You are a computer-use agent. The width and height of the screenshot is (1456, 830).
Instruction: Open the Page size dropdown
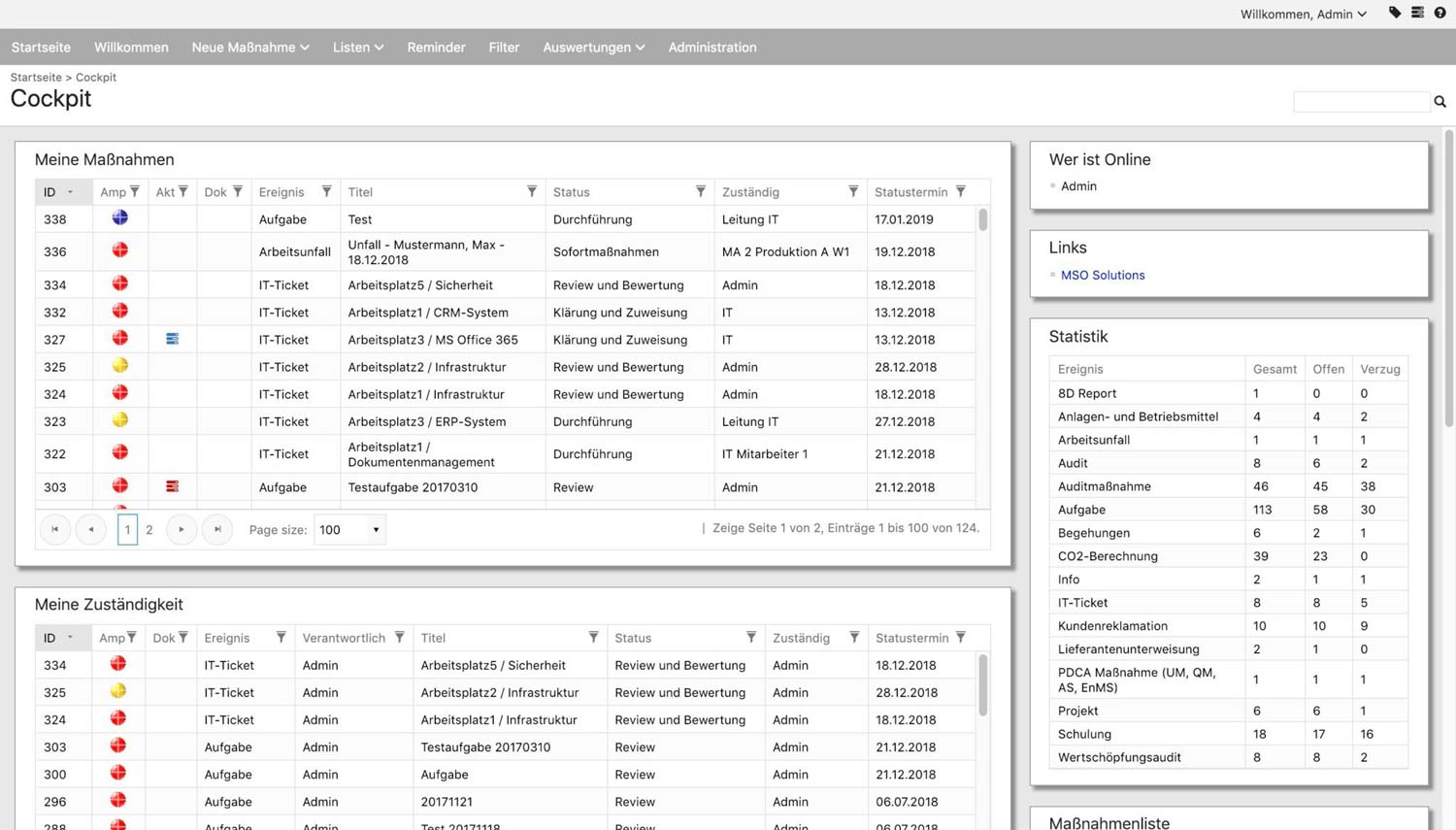pyautogui.click(x=349, y=529)
